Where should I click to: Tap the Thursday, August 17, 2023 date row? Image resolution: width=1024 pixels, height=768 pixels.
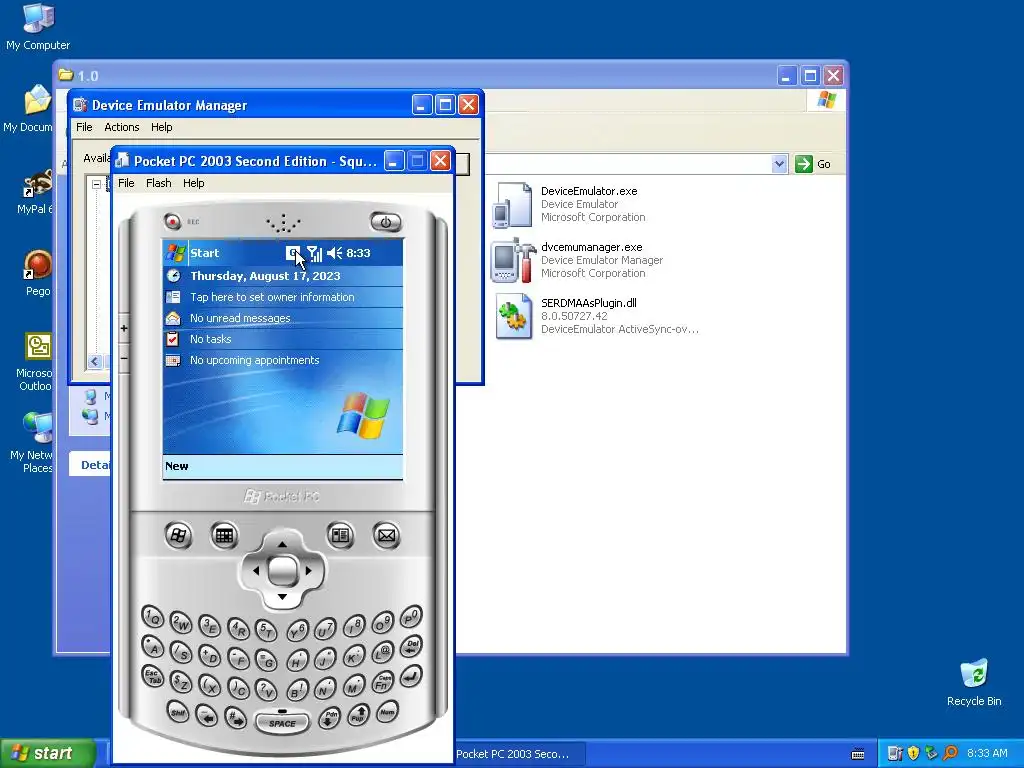pos(282,276)
